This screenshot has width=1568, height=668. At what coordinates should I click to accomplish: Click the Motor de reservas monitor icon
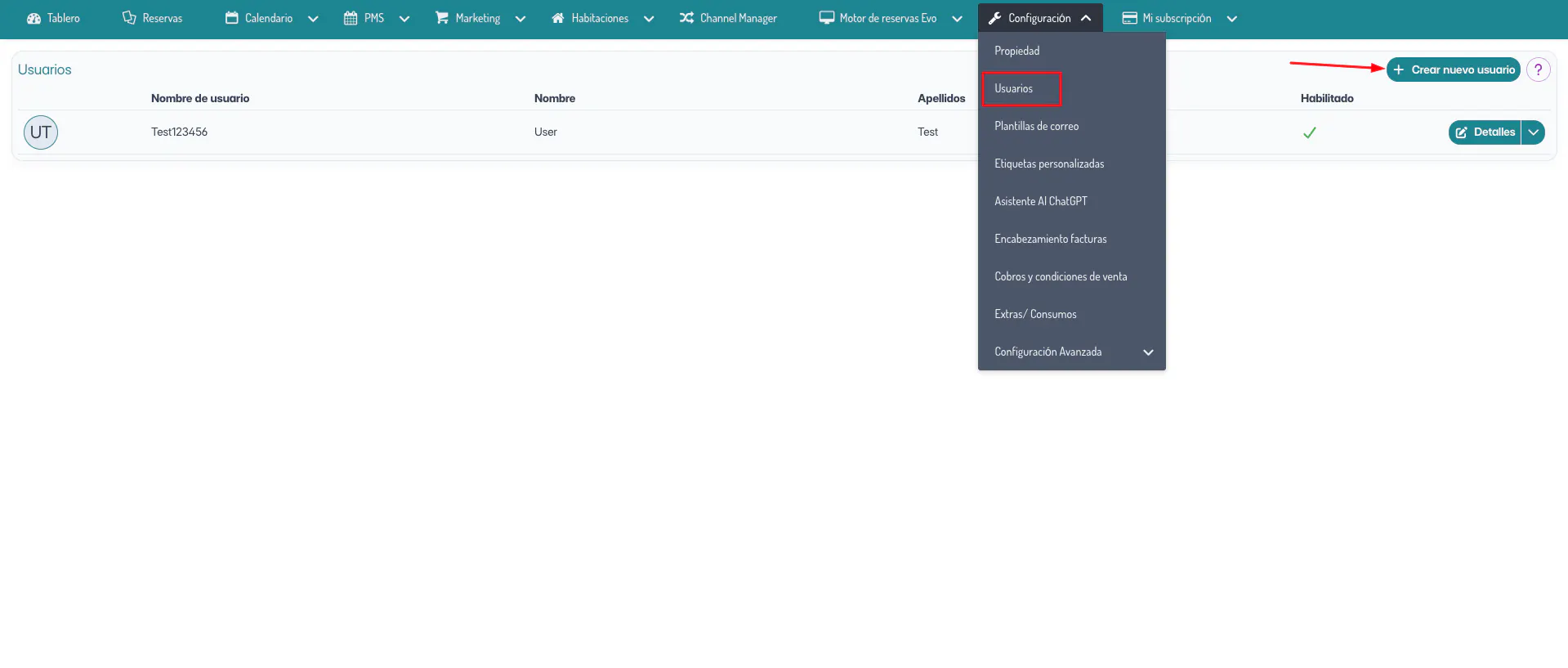click(x=827, y=17)
